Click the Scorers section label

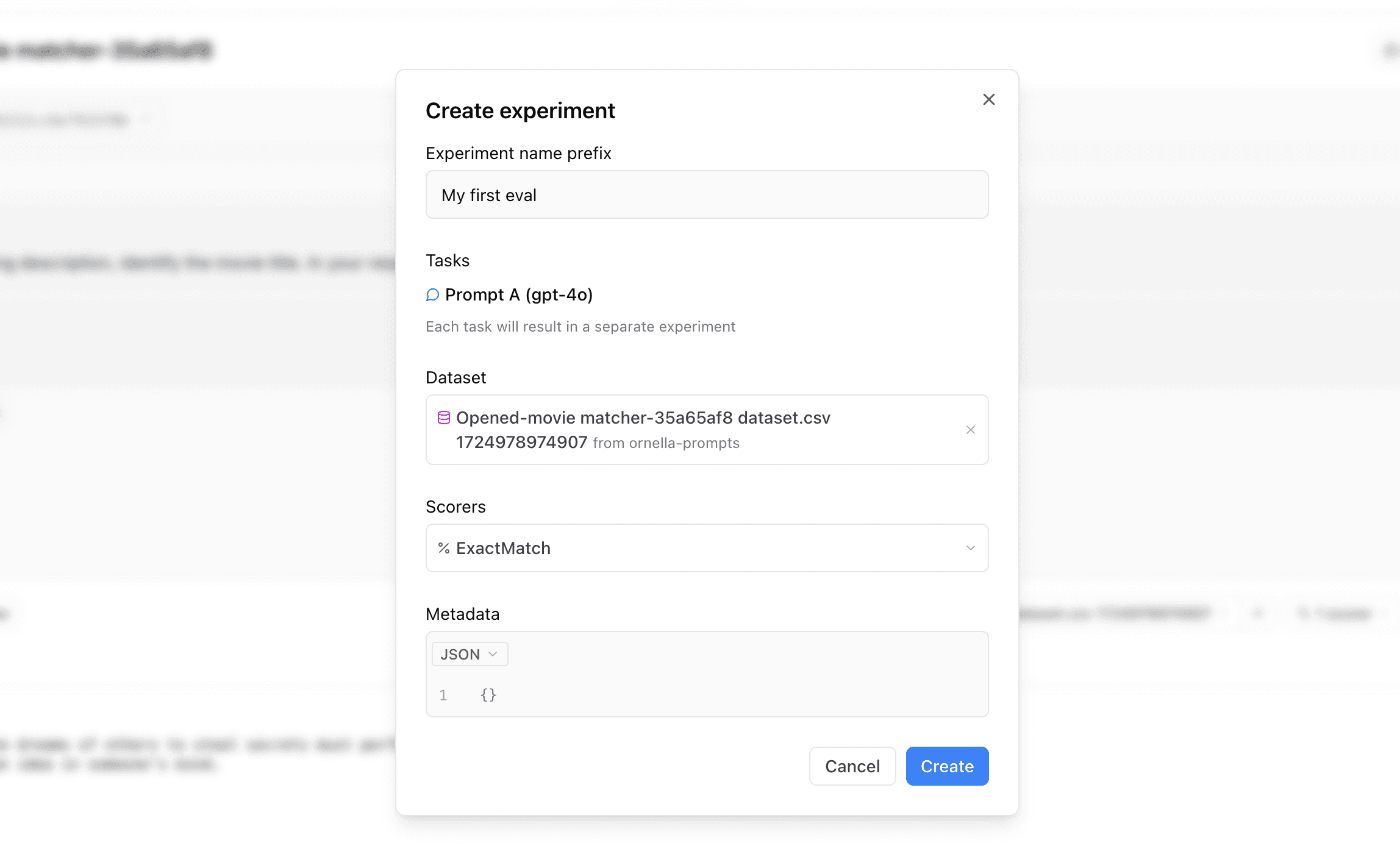click(455, 507)
